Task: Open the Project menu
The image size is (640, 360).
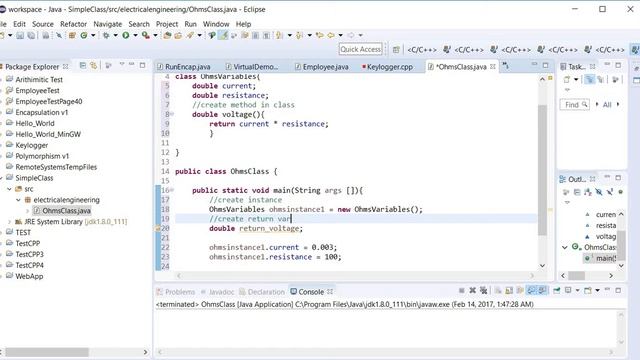Action: 167,24
